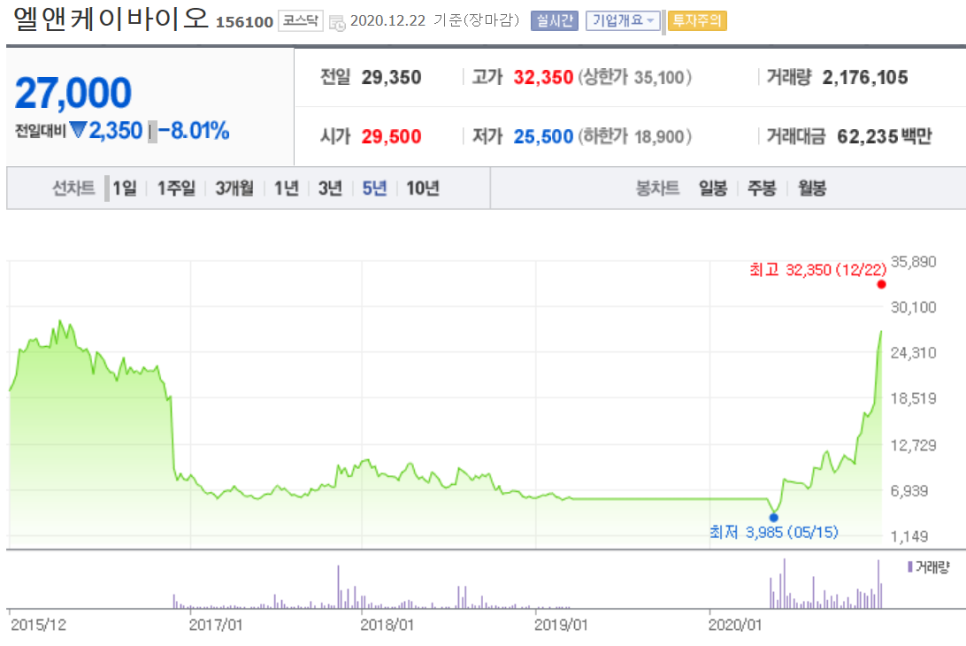
Task: Select the 5년 line chart tab
Action: pos(374,188)
